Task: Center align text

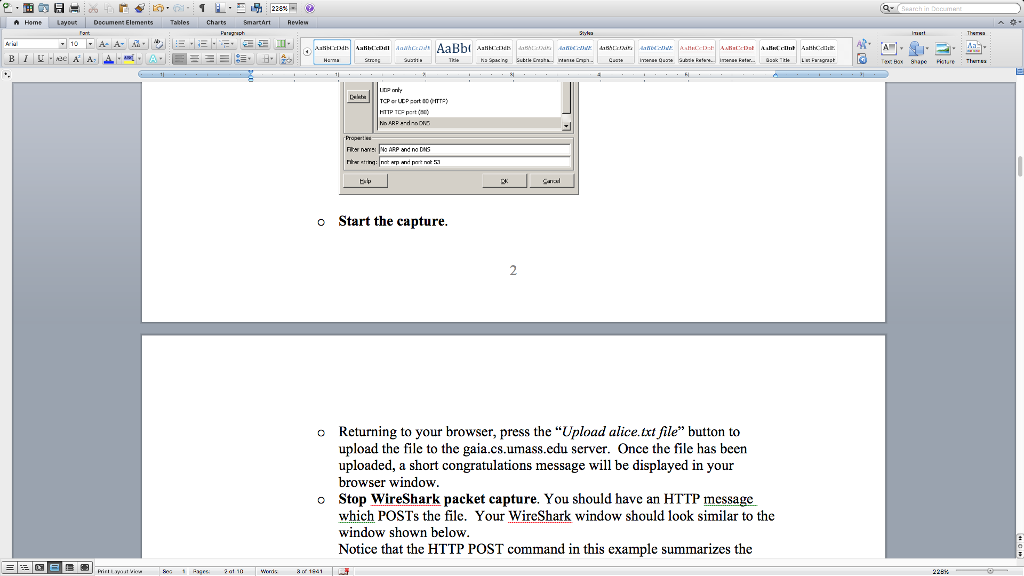Action: click(195, 59)
